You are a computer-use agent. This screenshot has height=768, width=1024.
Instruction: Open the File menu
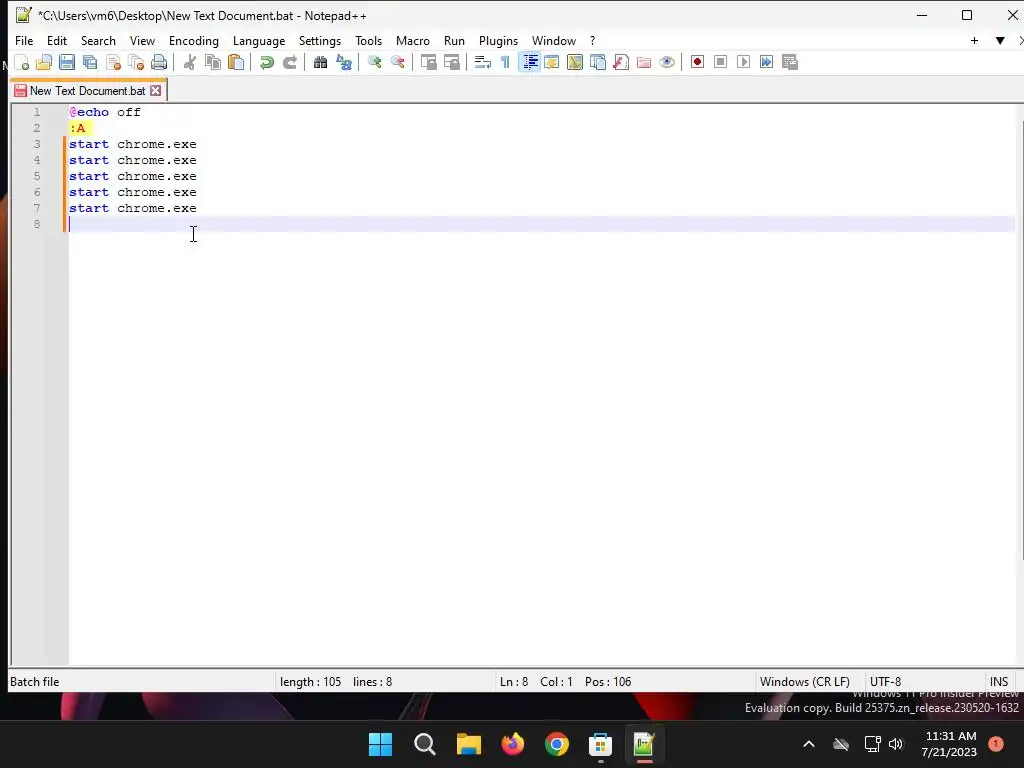[24, 40]
